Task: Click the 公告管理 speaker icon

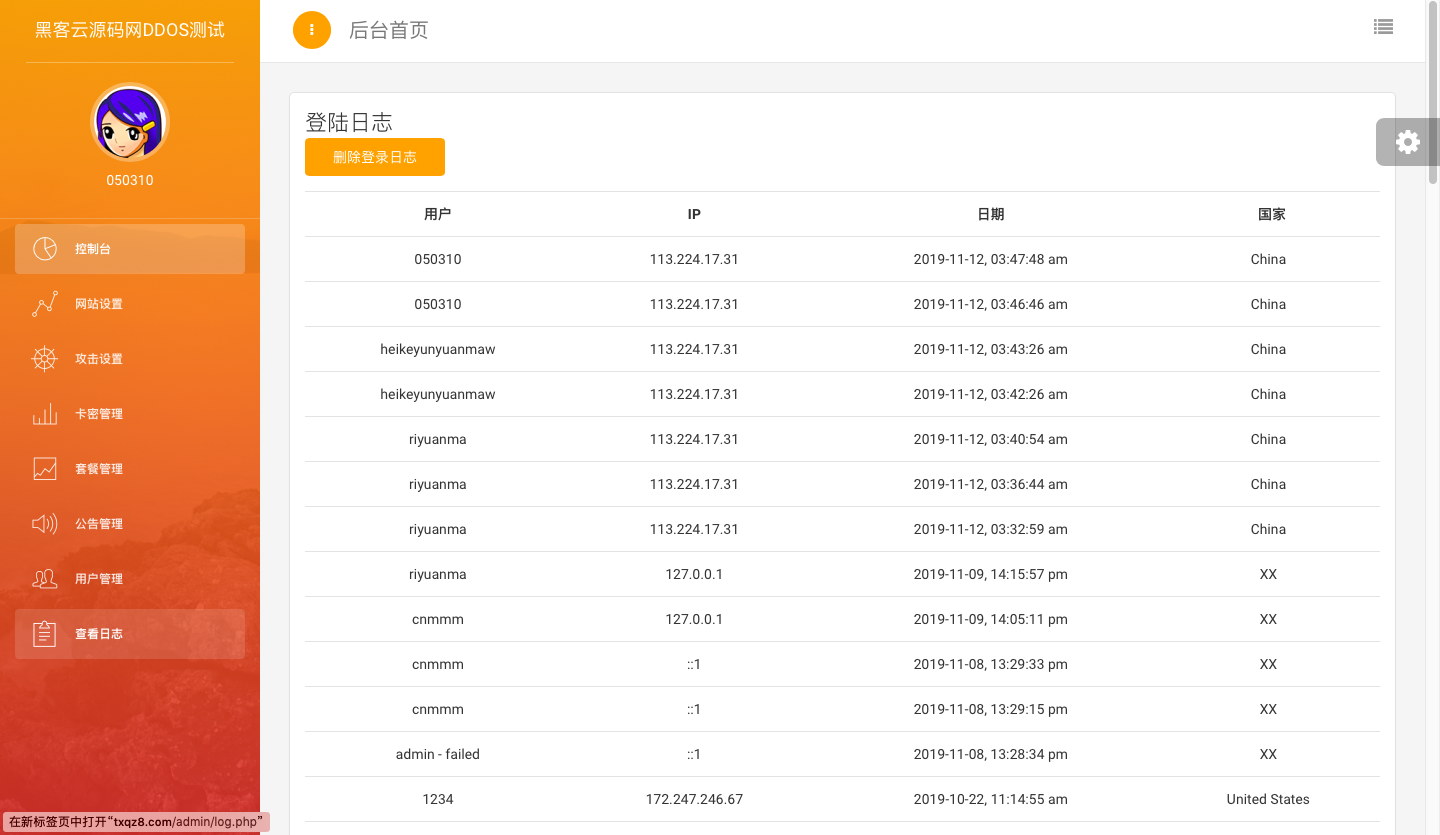Action: point(45,524)
